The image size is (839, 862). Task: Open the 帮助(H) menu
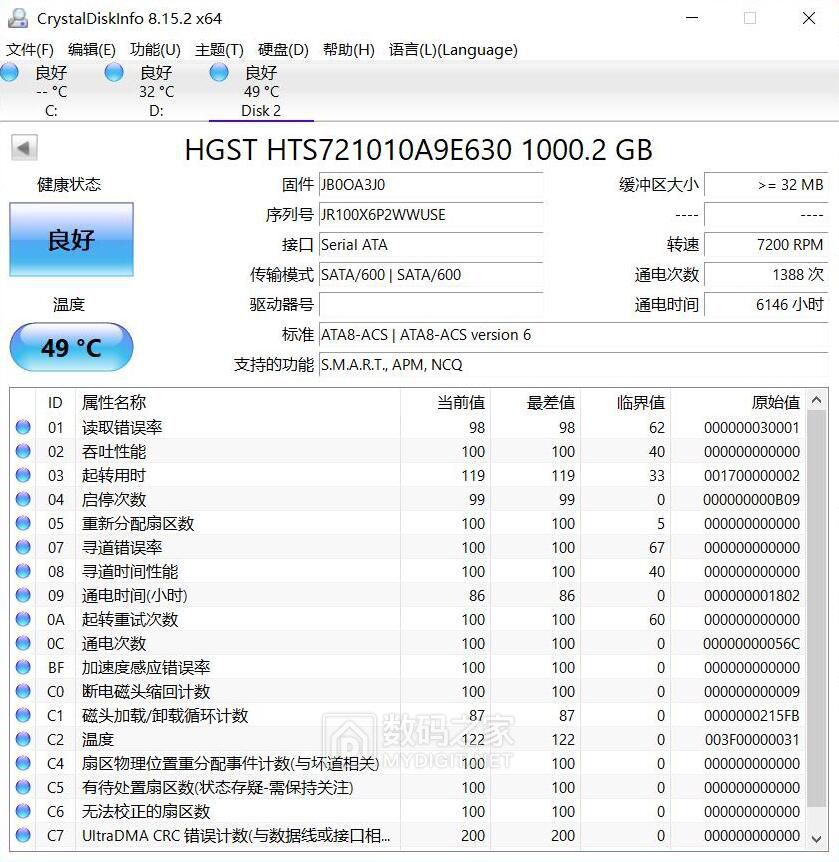coord(349,50)
